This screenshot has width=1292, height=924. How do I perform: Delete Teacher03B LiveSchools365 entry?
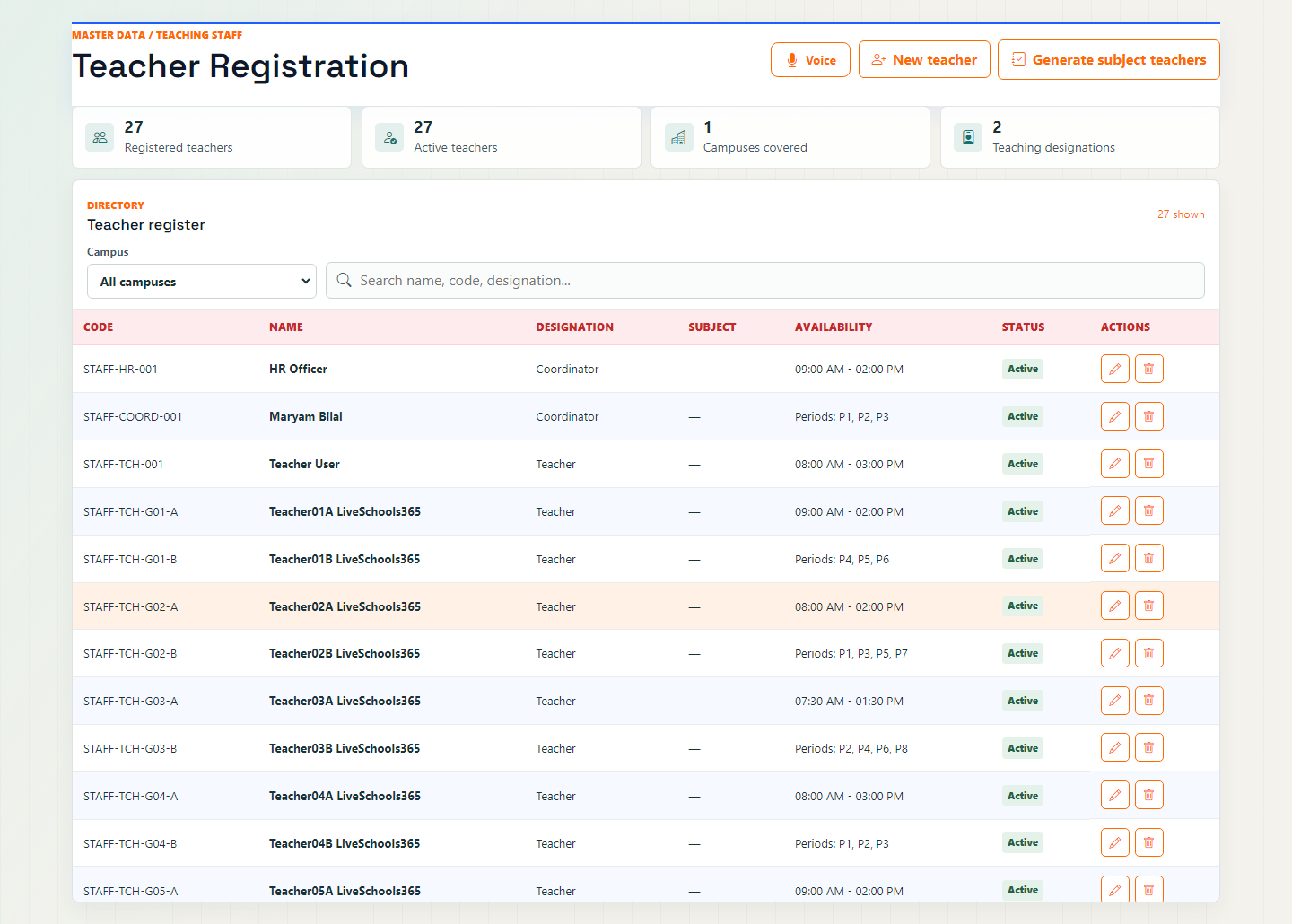point(1148,747)
